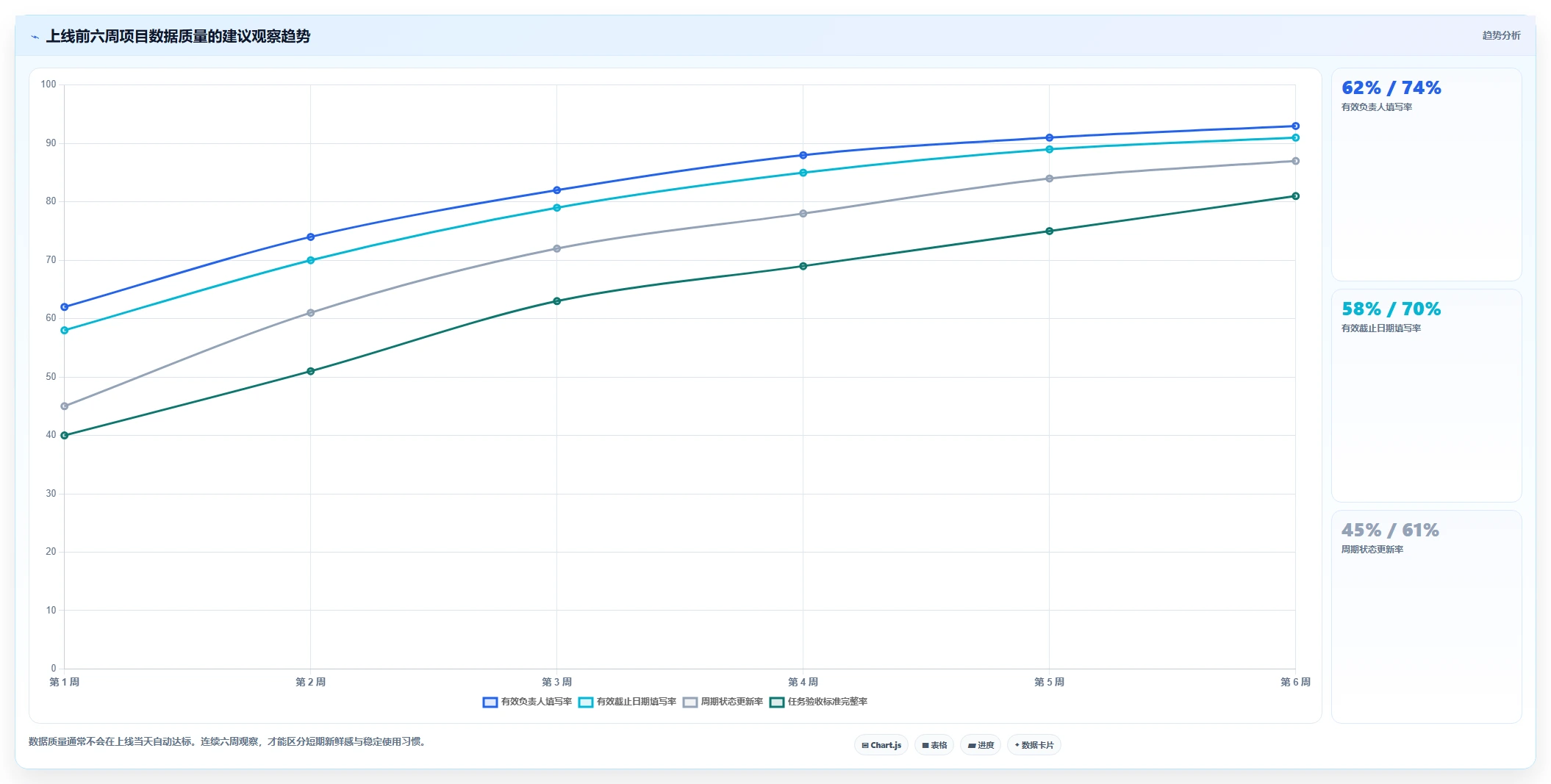Click the y-axis value 50
Viewport: 1551px width, 784px height.
[51, 377]
